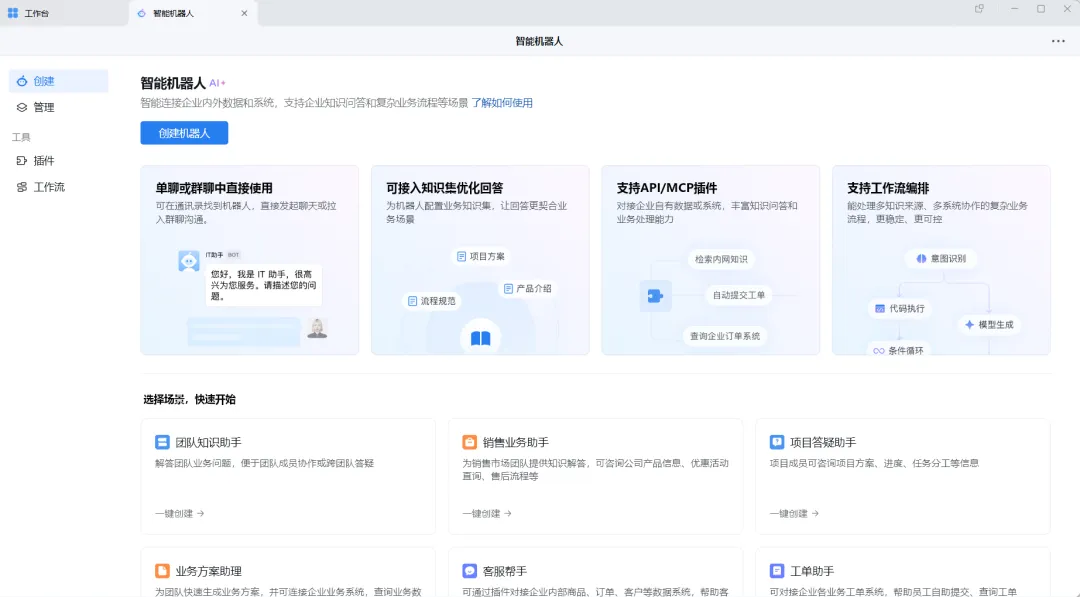Click the pop-out window icon in title bar
Image resolution: width=1080 pixels, height=597 pixels.
coord(979,9)
